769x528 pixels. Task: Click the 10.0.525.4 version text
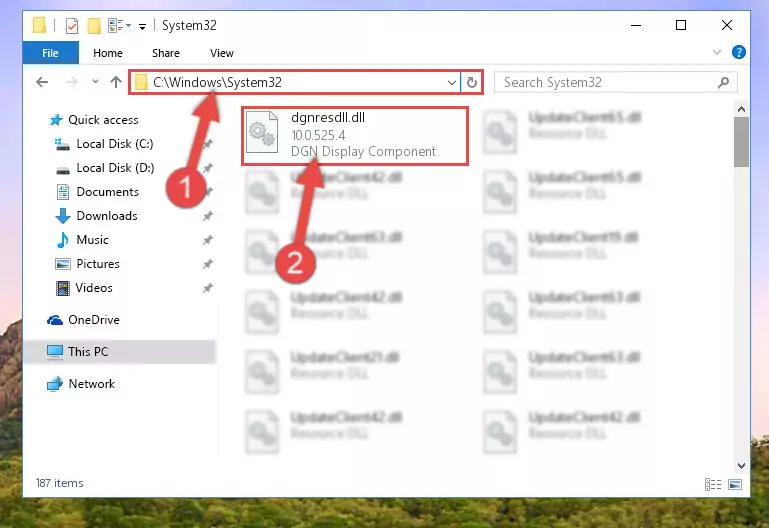(x=318, y=135)
